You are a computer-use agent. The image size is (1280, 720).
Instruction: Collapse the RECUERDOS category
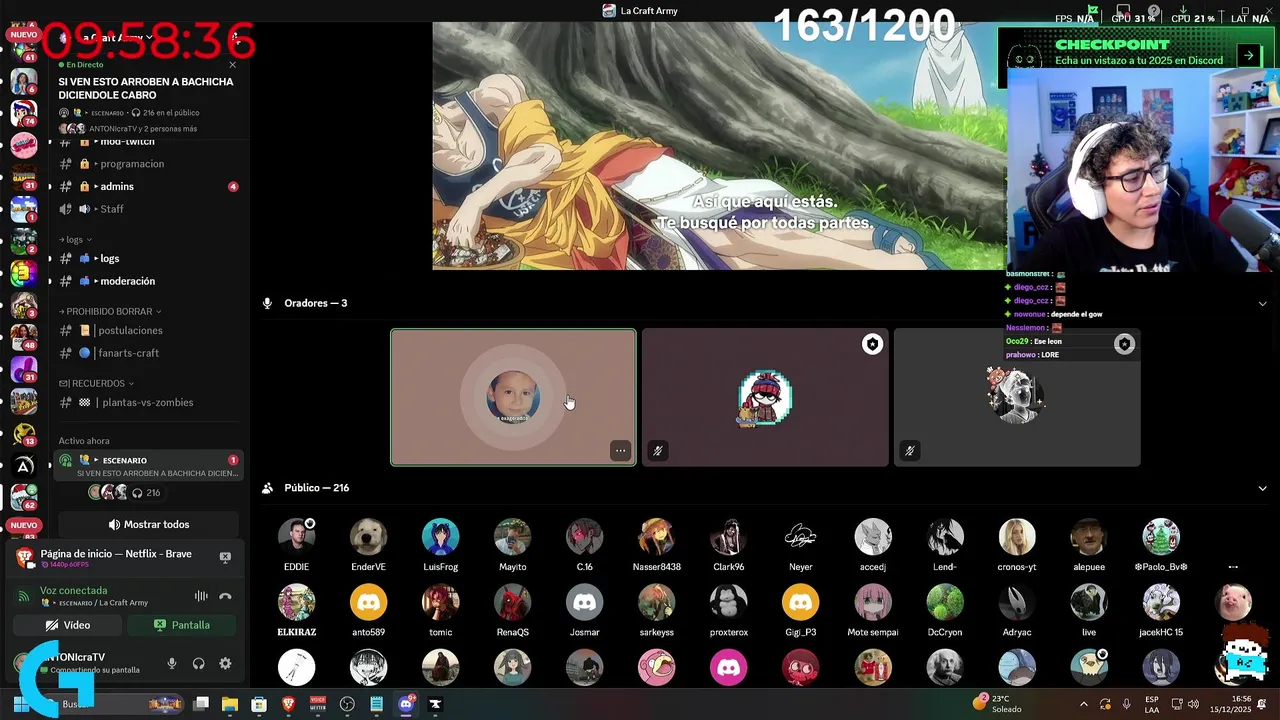(x=96, y=383)
